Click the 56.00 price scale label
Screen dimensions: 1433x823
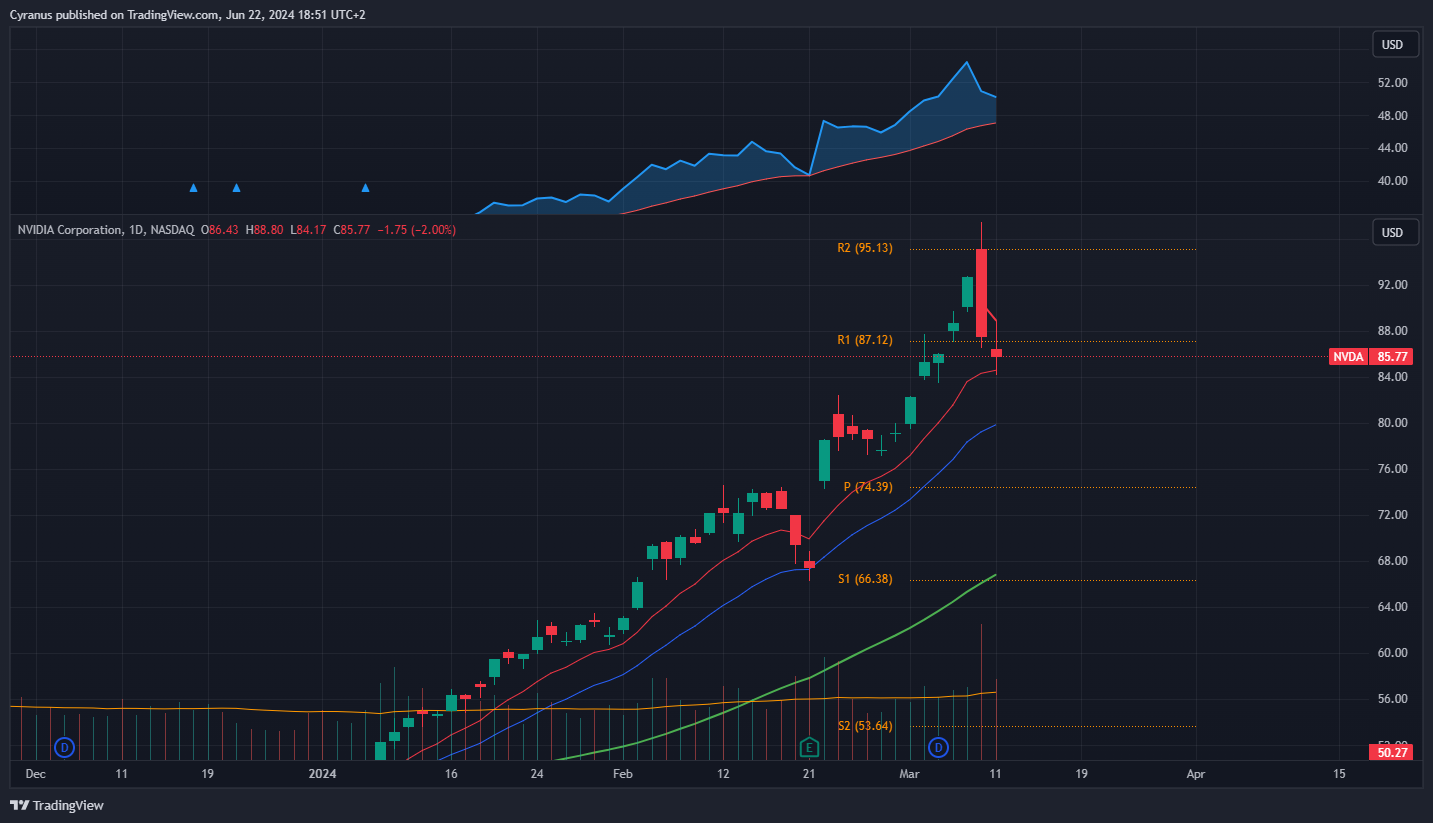click(1394, 699)
